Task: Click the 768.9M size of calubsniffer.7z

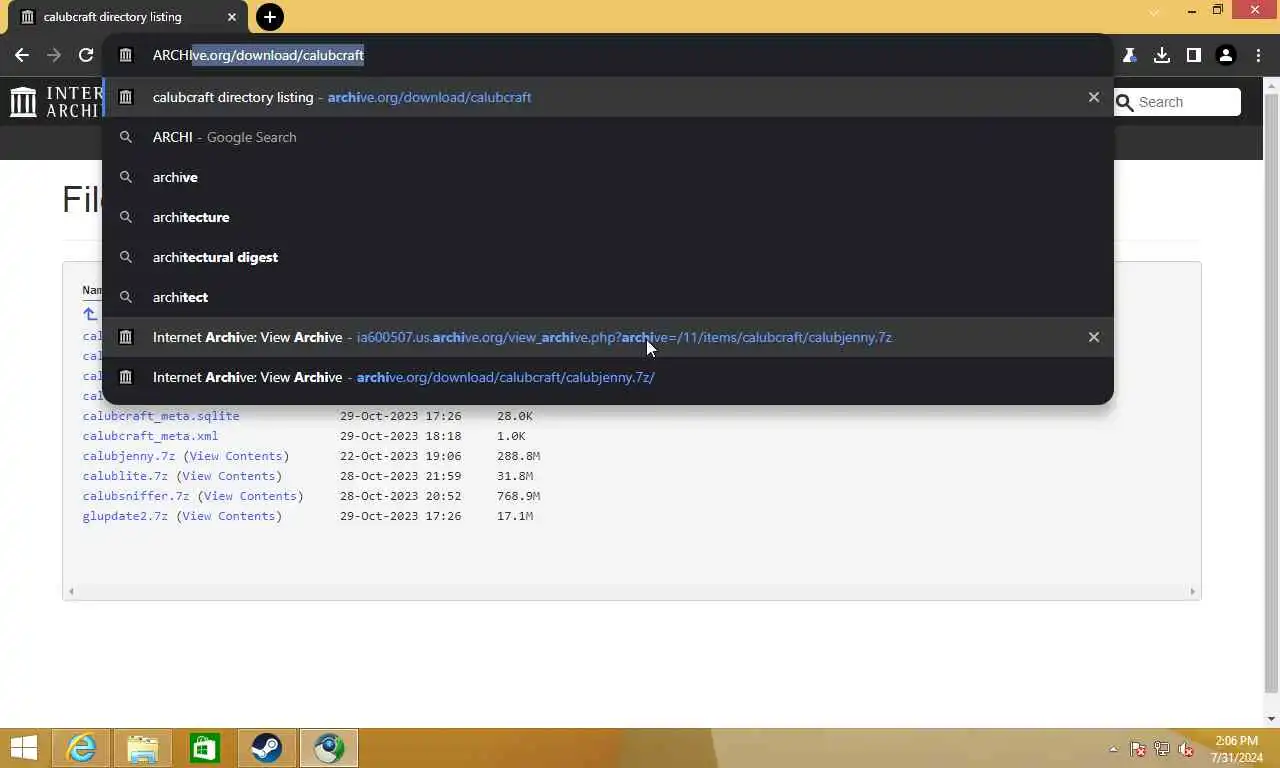Action: point(518,496)
